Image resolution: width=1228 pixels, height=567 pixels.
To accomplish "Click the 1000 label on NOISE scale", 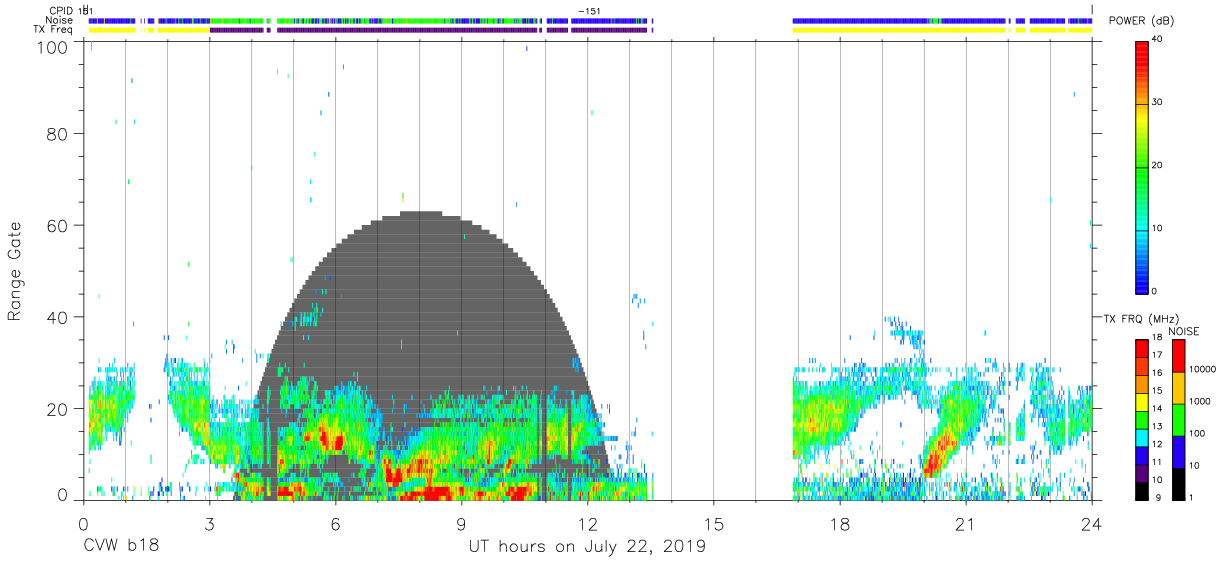I will [1200, 402].
